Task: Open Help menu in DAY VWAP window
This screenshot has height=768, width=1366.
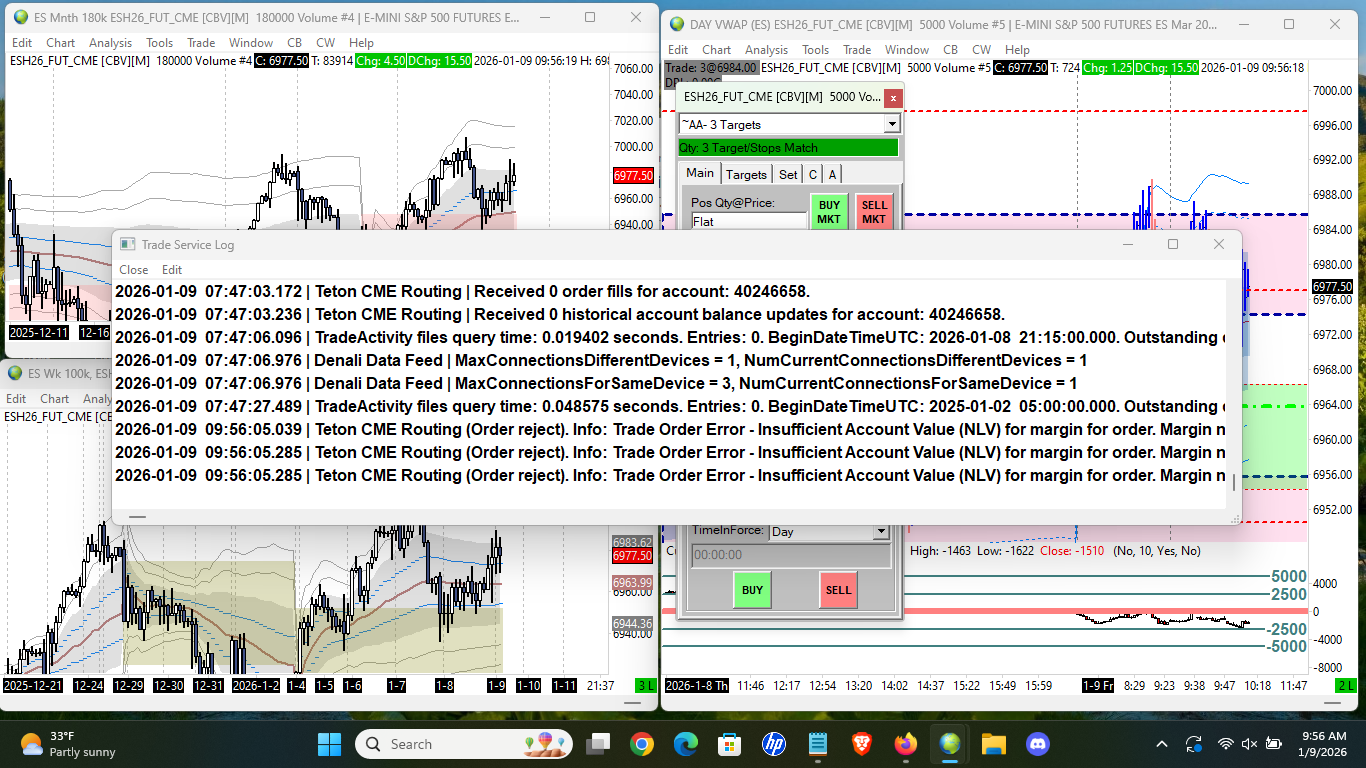Action: [1017, 50]
